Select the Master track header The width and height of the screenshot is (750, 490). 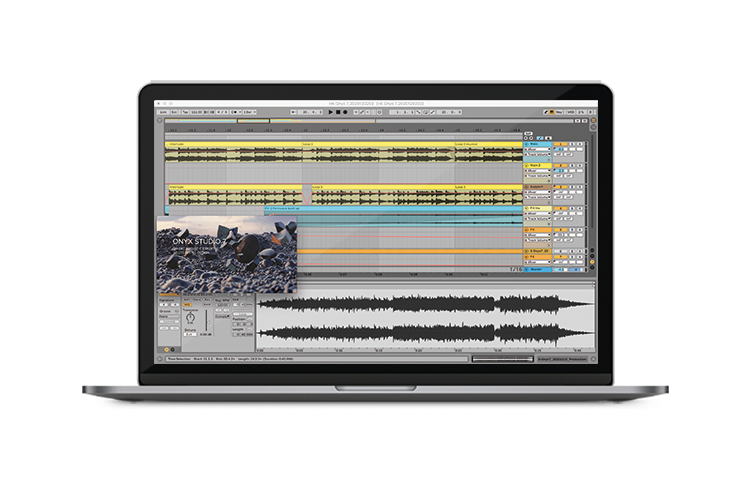pyautogui.click(x=538, y=269)
